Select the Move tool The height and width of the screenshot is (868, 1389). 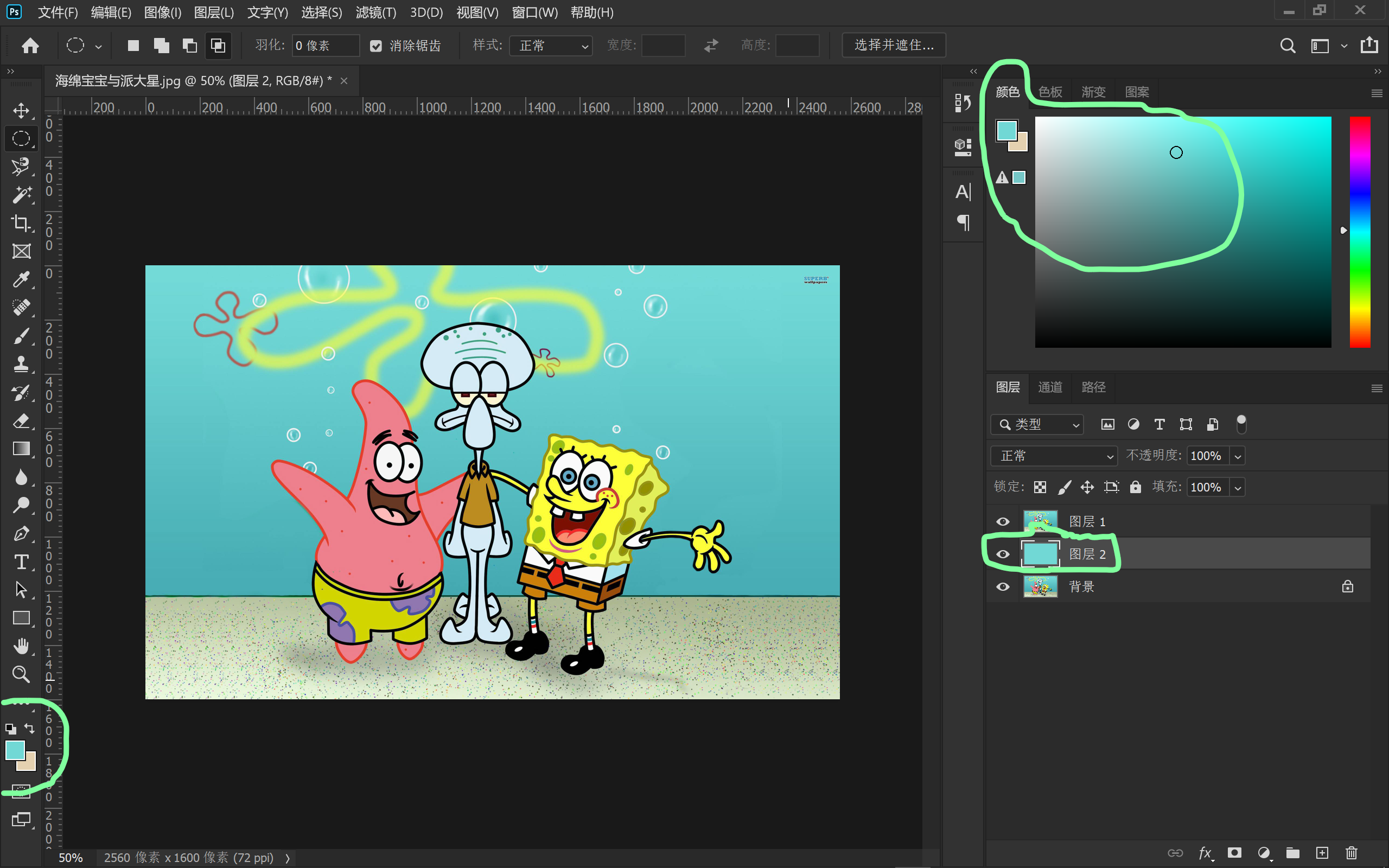click(21, 110)
